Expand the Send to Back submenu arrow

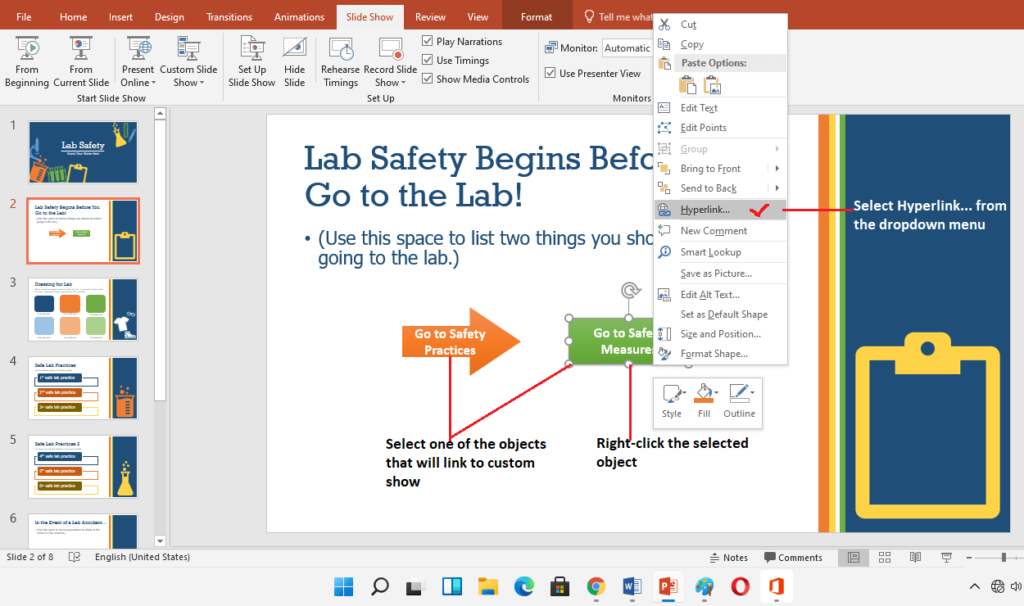[777, 188]
